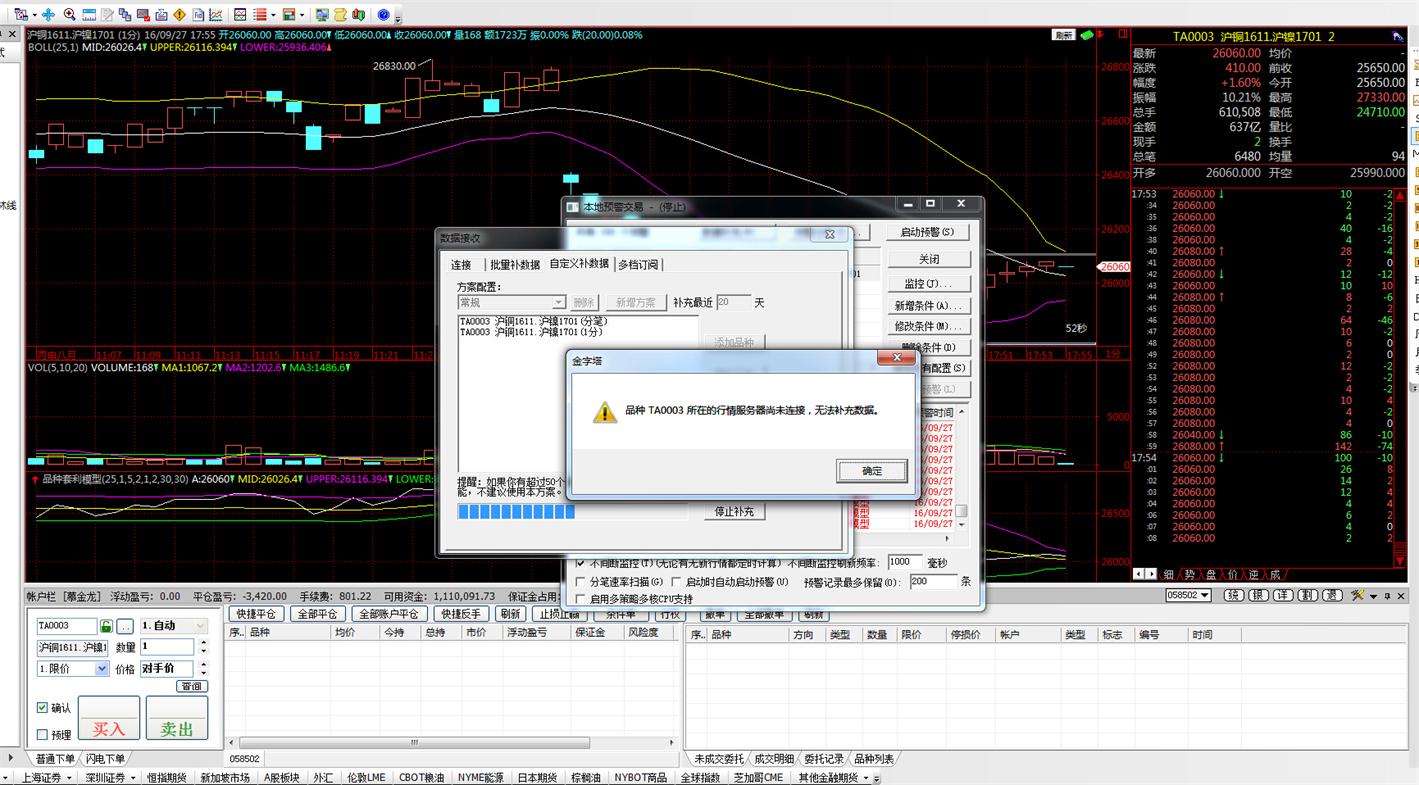The image size is (1419, 785).
Task: Open the 委托记录 tab
Action: tap(824, 759)
